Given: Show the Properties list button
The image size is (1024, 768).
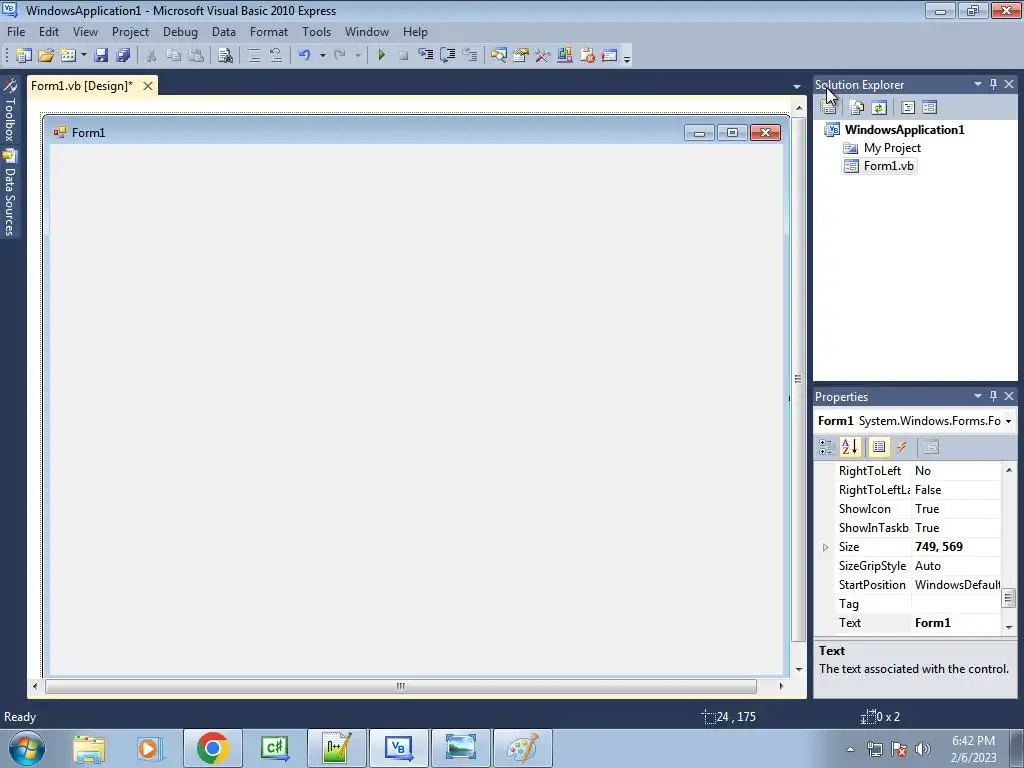Looking at the screenshot, I should pos(879,447).
